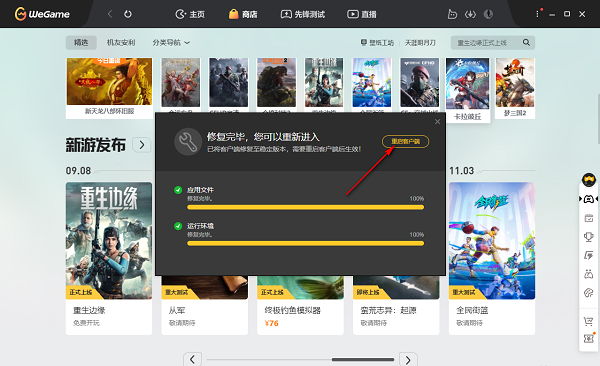Open the download manager icon
The width and height of the screenshot is (600, 366).
470,14
